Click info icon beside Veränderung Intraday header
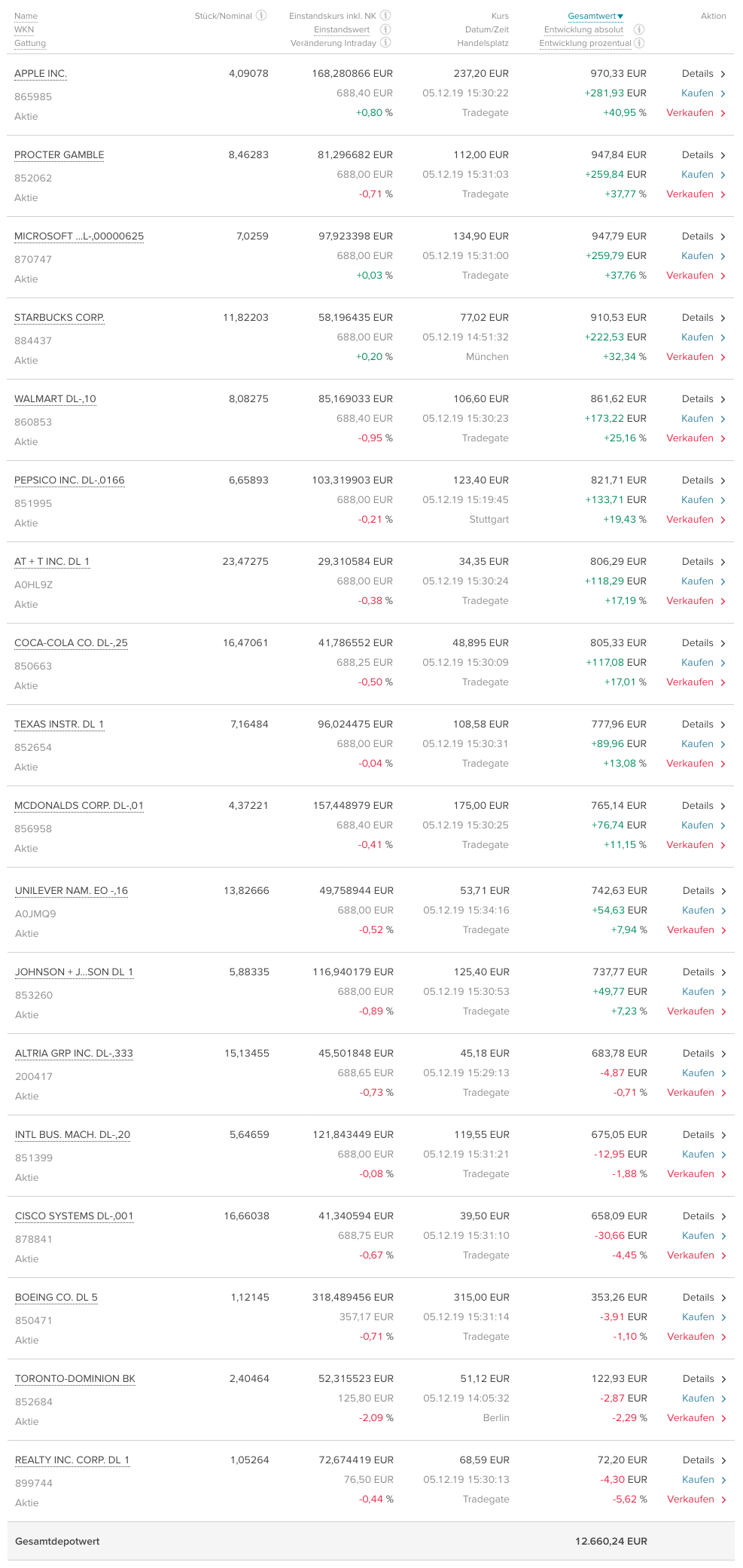The width and height of the screenshot is (743, 1568). click(385, 43)
